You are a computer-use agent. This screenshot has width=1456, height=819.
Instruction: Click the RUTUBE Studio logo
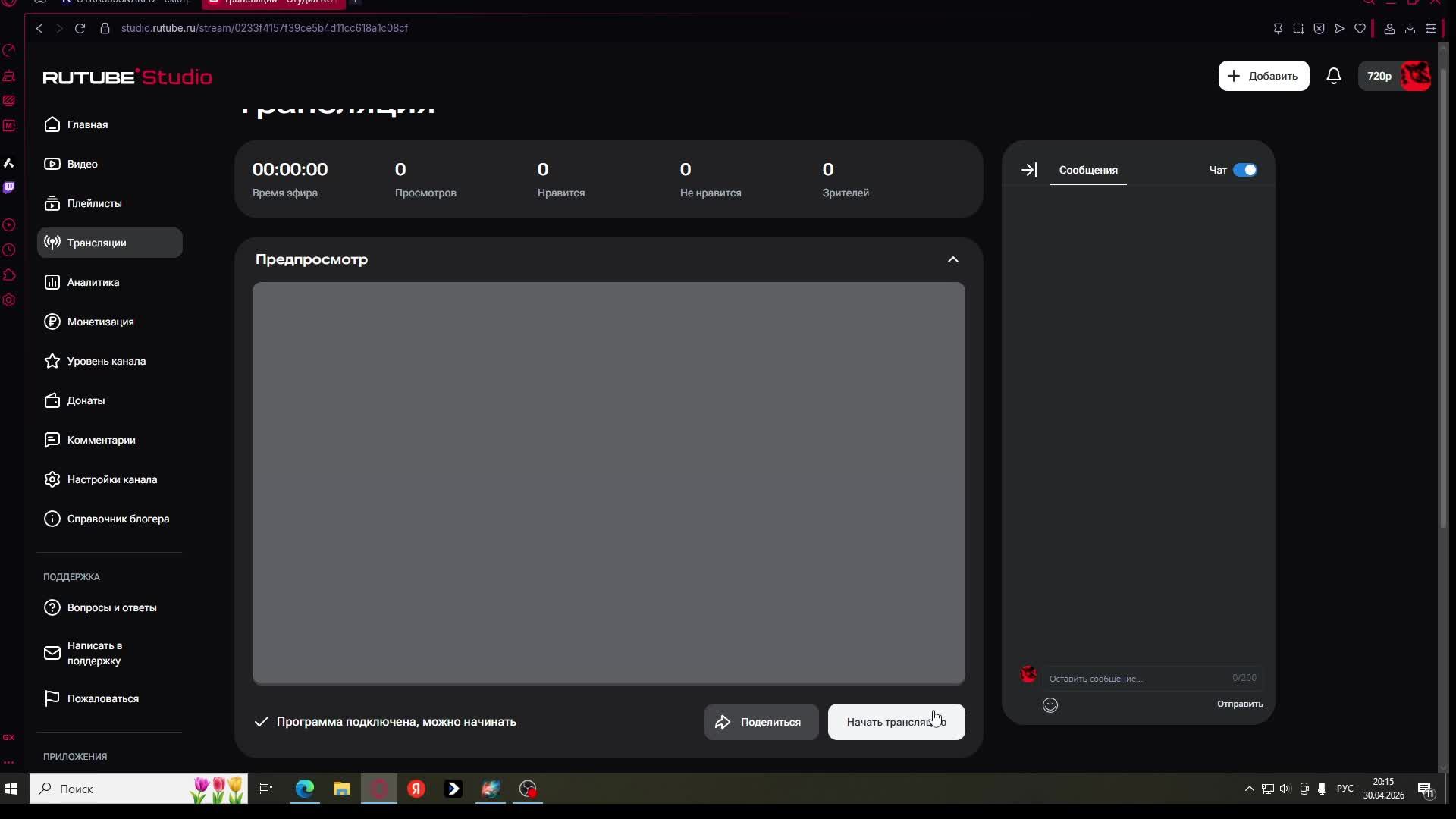[x=127, y=77]
